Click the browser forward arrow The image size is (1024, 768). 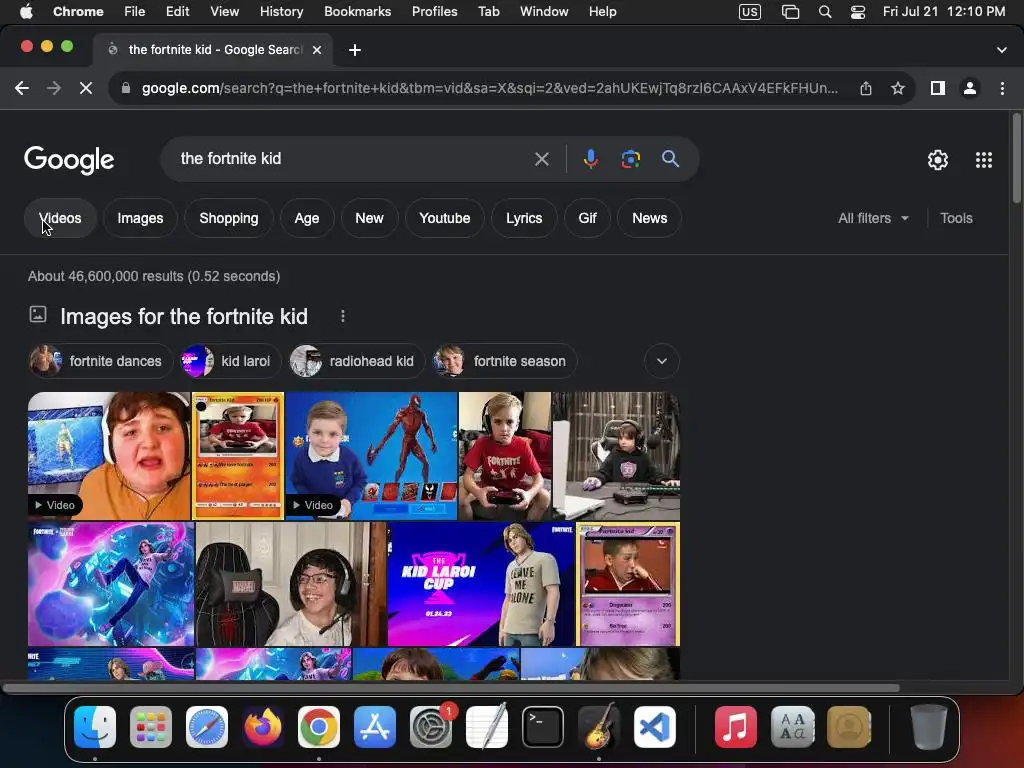pyautogui.click(x=54, y=88)
